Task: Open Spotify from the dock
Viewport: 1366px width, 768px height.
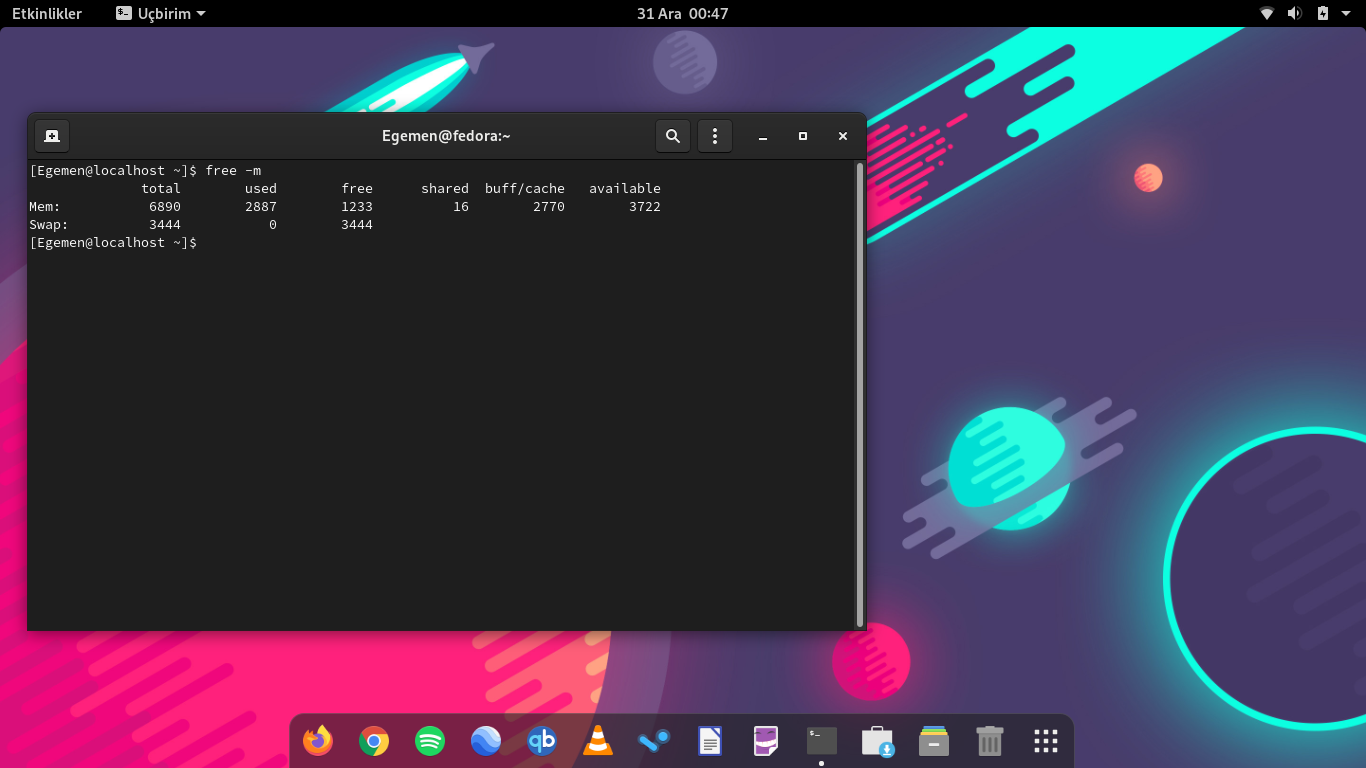Action: point(430,741)
